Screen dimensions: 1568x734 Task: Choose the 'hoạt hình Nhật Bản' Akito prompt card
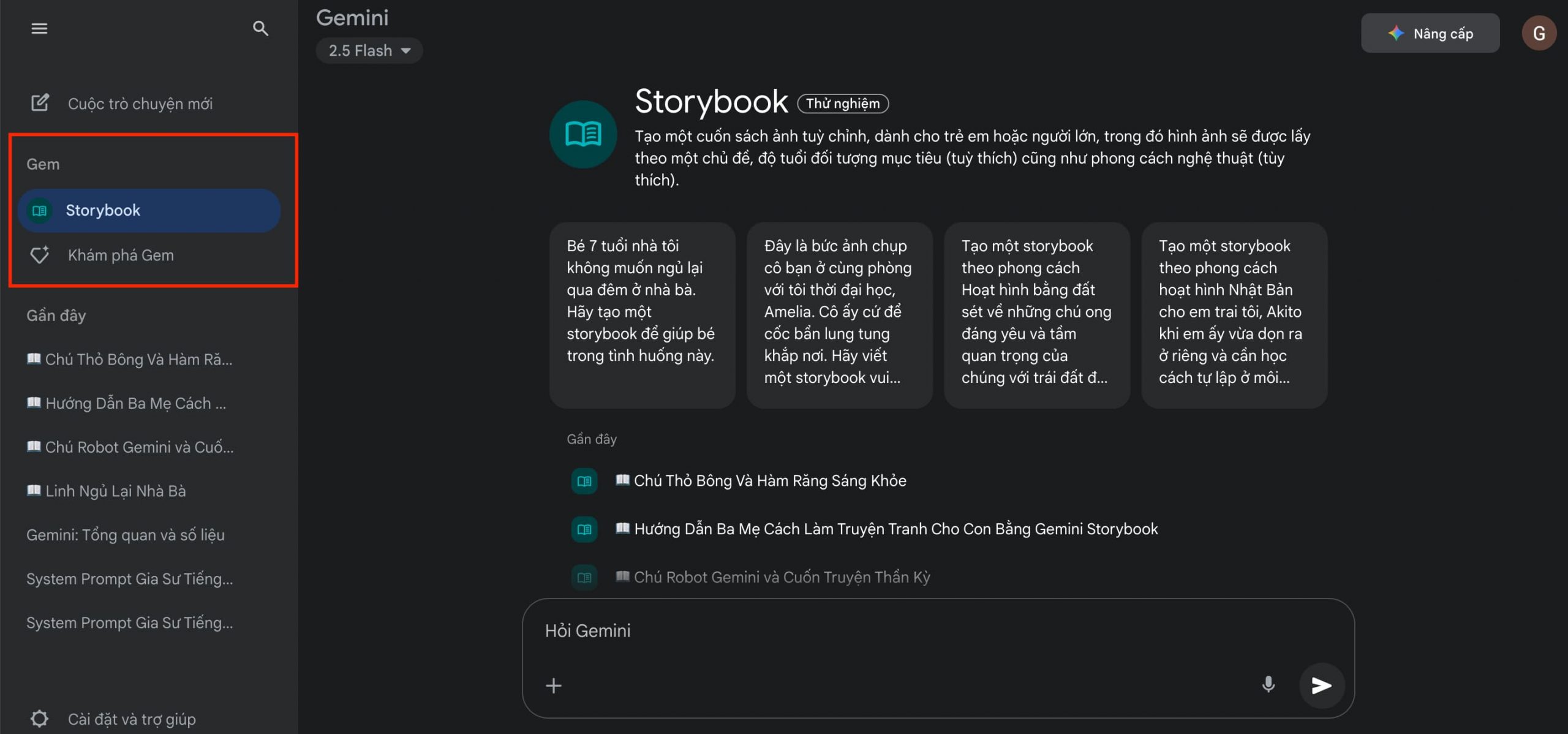pos(1234,315)
